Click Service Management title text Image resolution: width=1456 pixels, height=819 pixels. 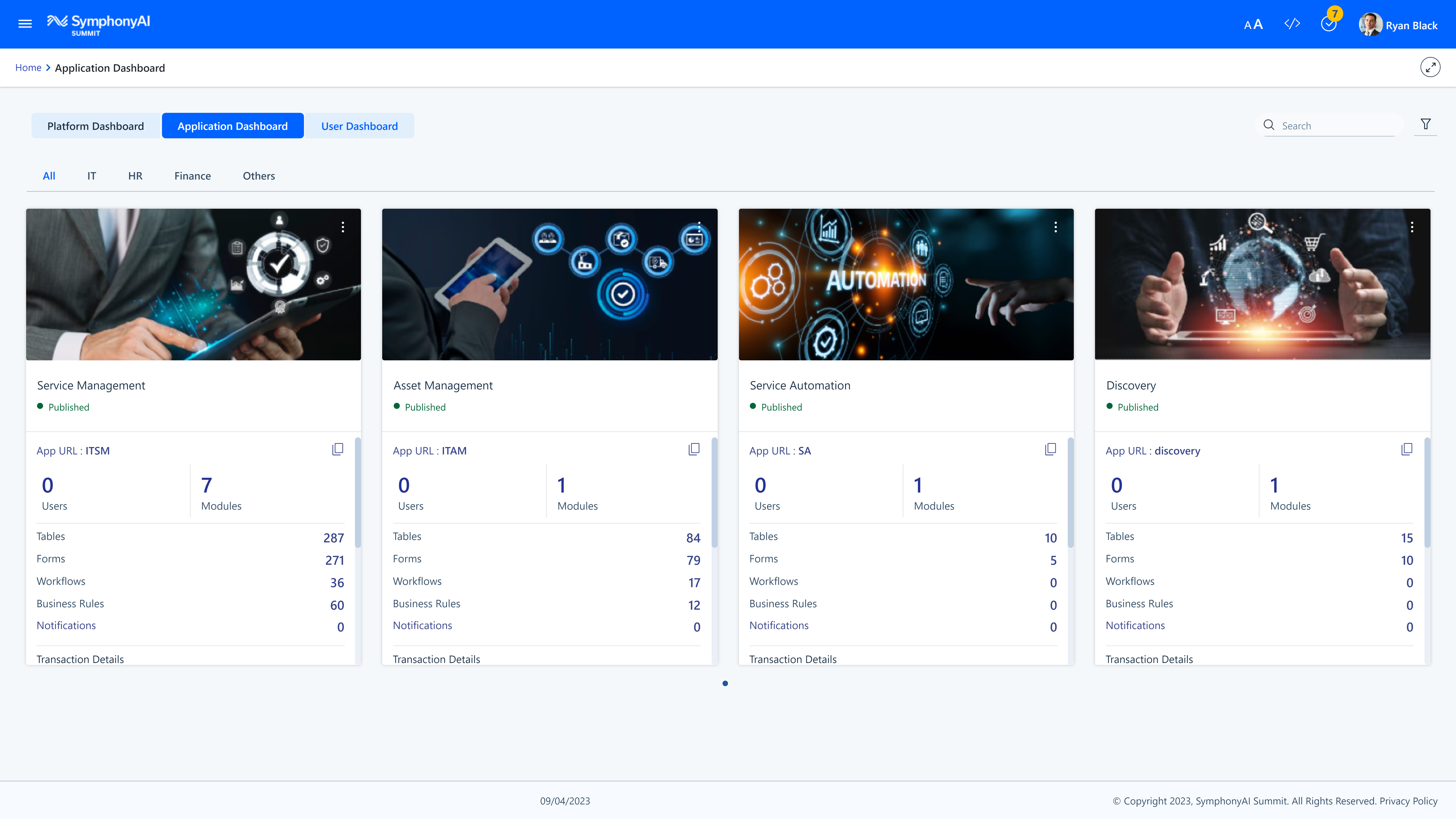point(91,385)
